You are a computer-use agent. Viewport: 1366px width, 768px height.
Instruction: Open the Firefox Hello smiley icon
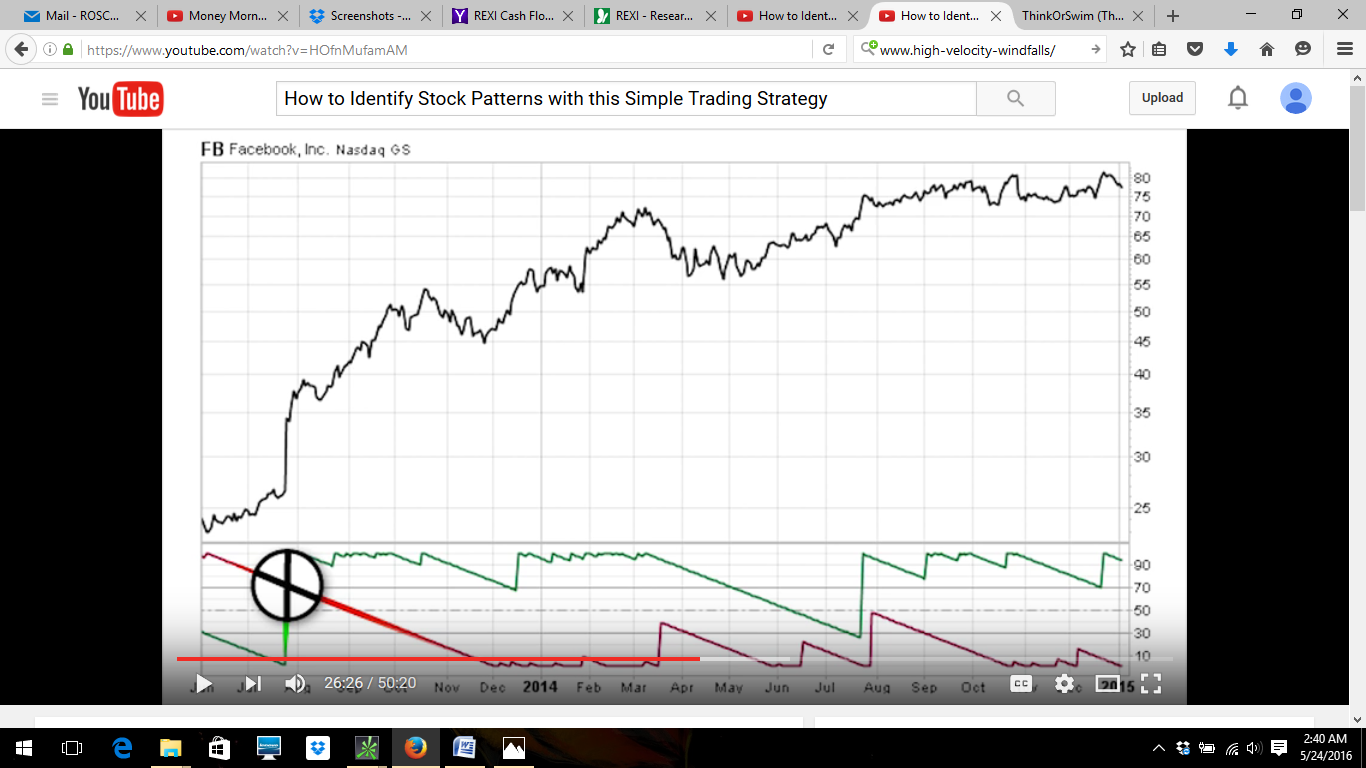tap(1303, 49)
